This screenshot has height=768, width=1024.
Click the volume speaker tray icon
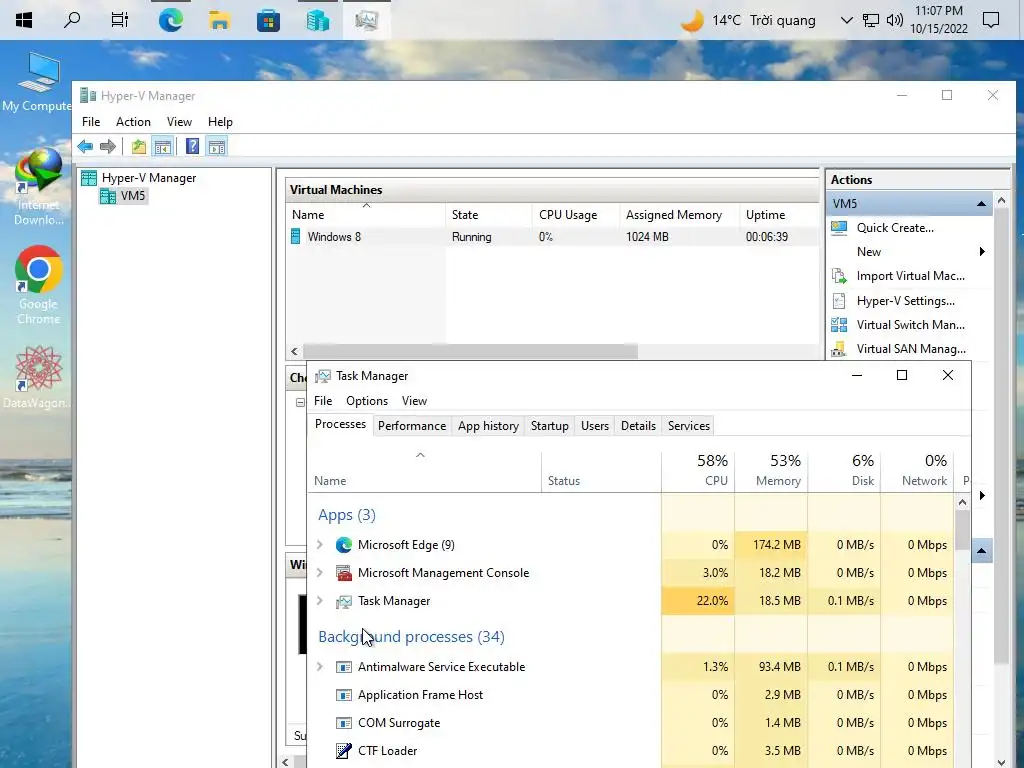click(x=895, y=20)
